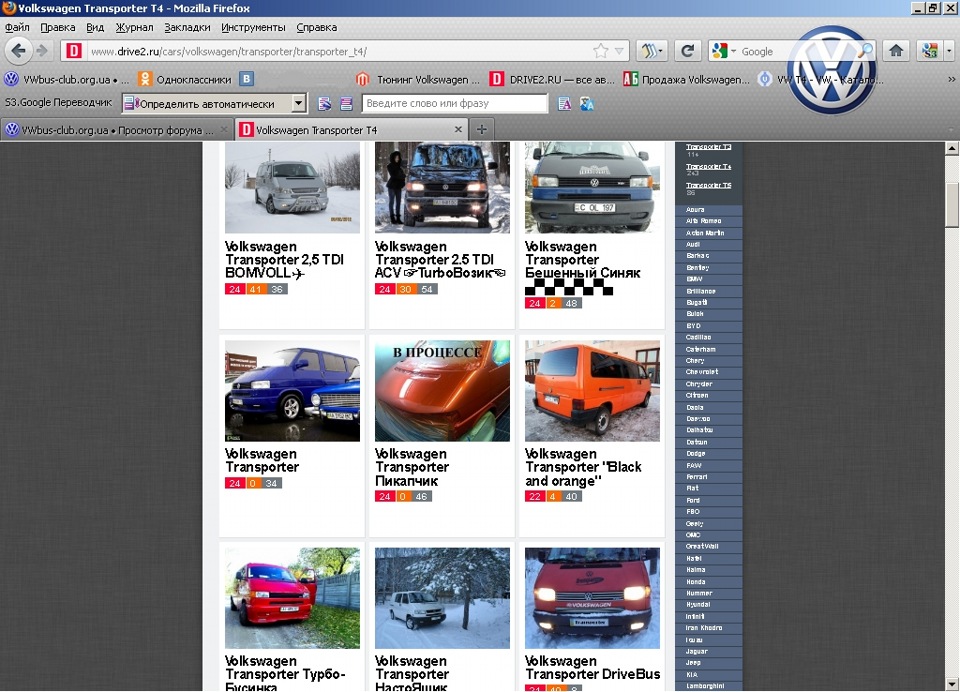Open the blue Transporter photo beside the Lada
960x692 pixels.
tap(292, 391)
